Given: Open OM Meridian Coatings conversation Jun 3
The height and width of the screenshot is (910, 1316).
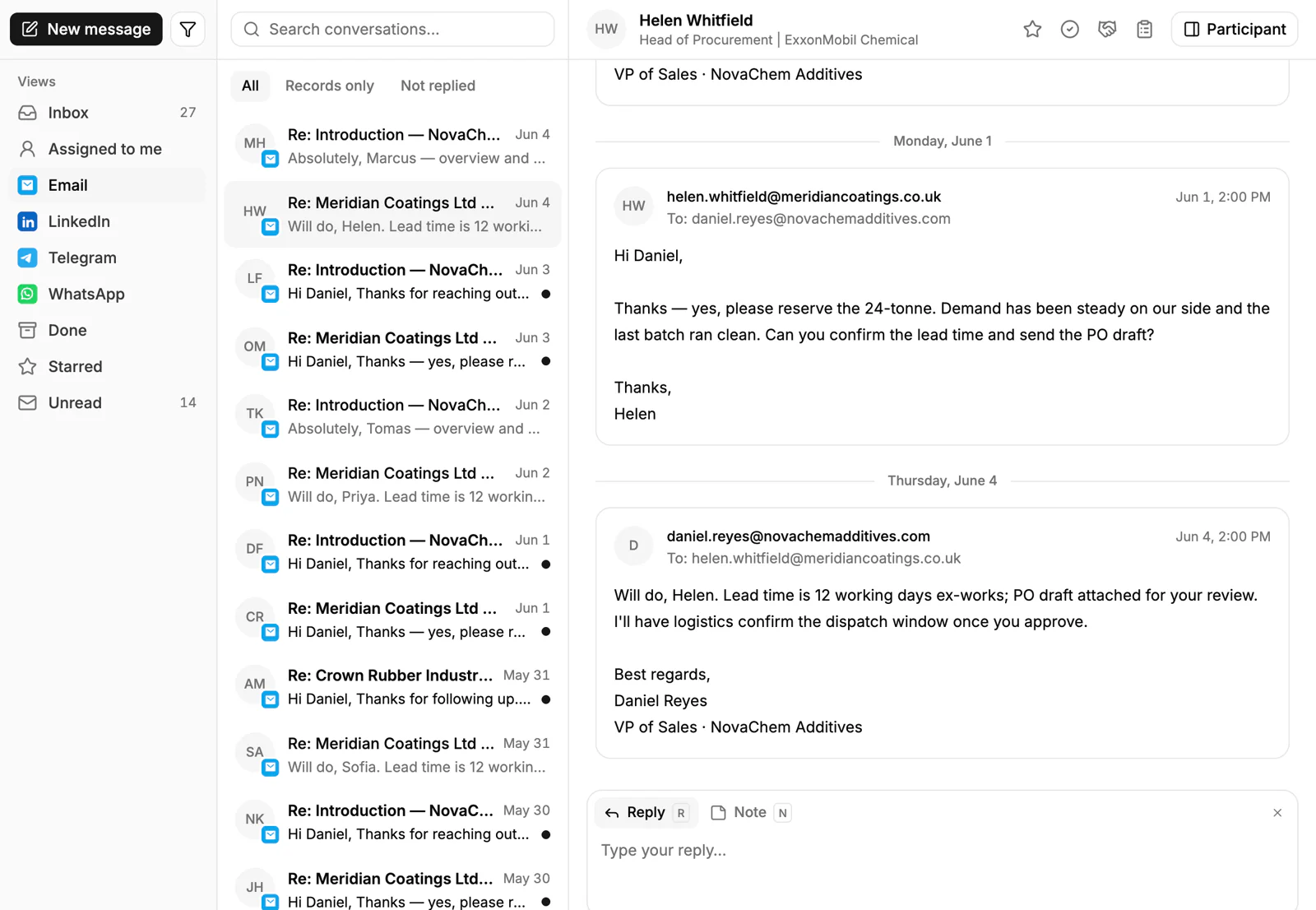Looking at the screenshot, I should pyautogui.click(x=392, y=350).
